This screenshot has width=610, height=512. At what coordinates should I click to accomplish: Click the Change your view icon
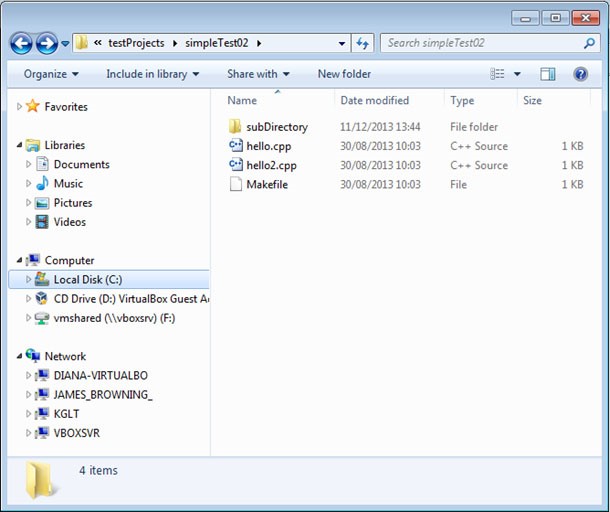coord(498,74)
